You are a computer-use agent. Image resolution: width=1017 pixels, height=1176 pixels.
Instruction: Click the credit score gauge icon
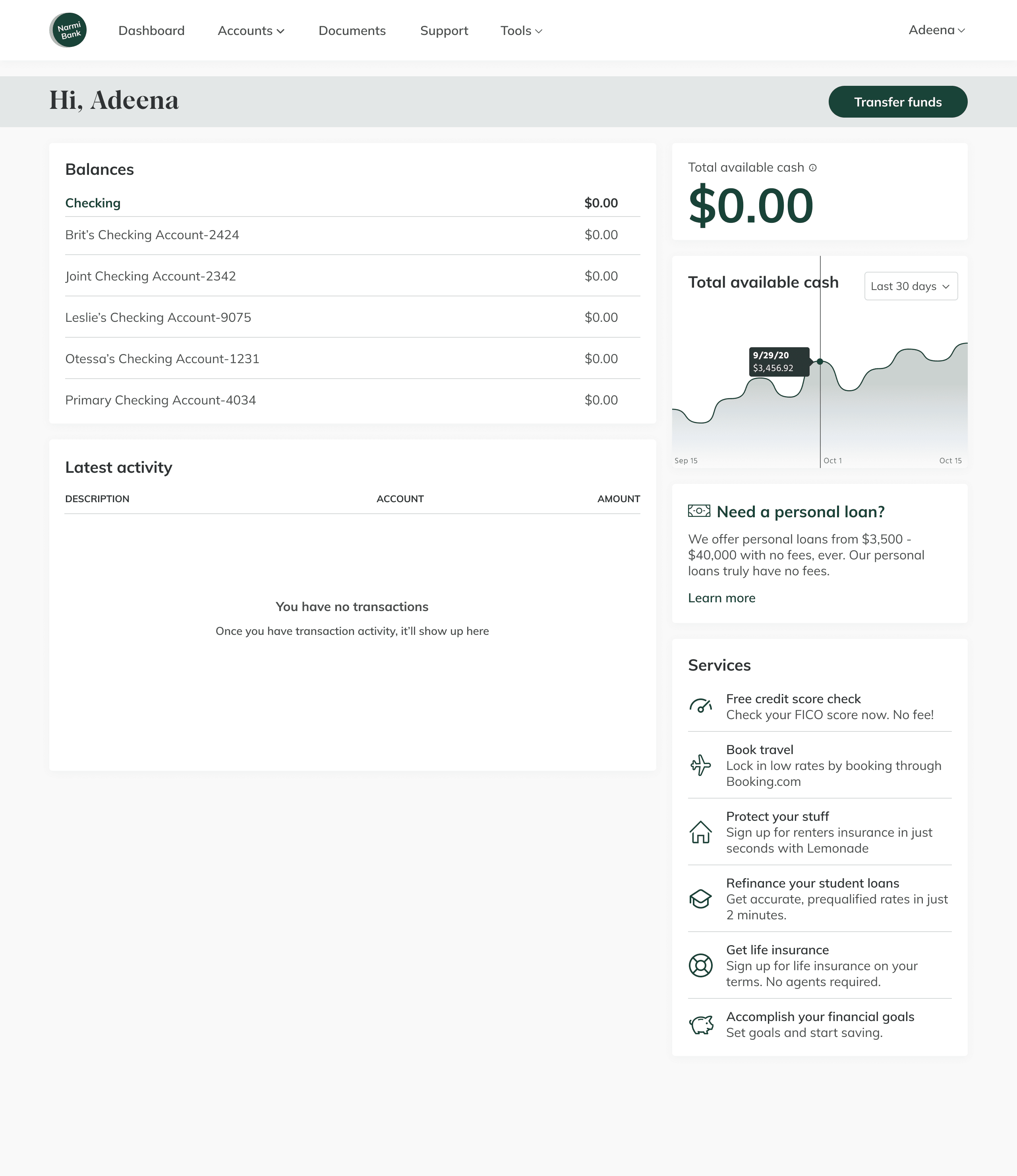click(x=700, y=706)
